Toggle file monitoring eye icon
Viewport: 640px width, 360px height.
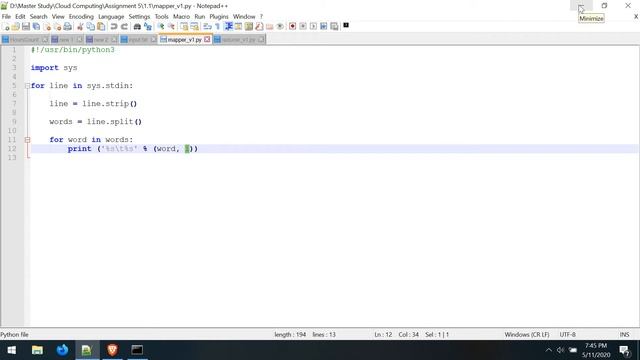click(x=280, y=27)
